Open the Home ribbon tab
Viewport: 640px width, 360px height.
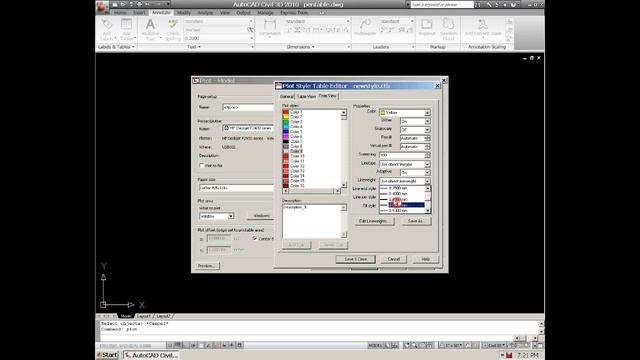(x=120, y=13)
